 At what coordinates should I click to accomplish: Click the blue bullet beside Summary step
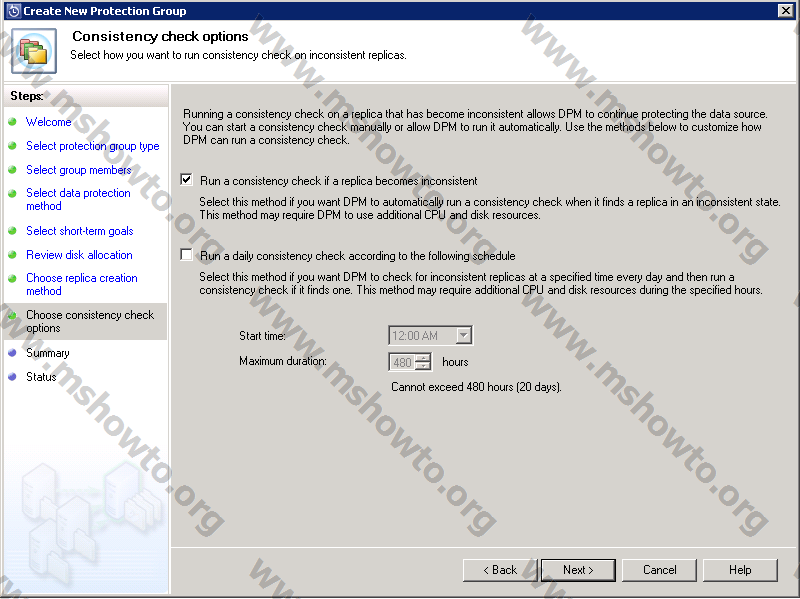[13, 353]
